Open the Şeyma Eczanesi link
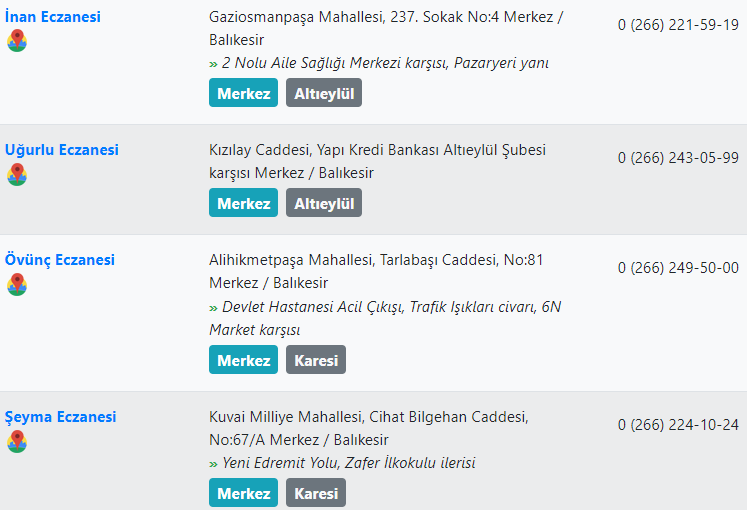747x510 pixels. point(61,417)
